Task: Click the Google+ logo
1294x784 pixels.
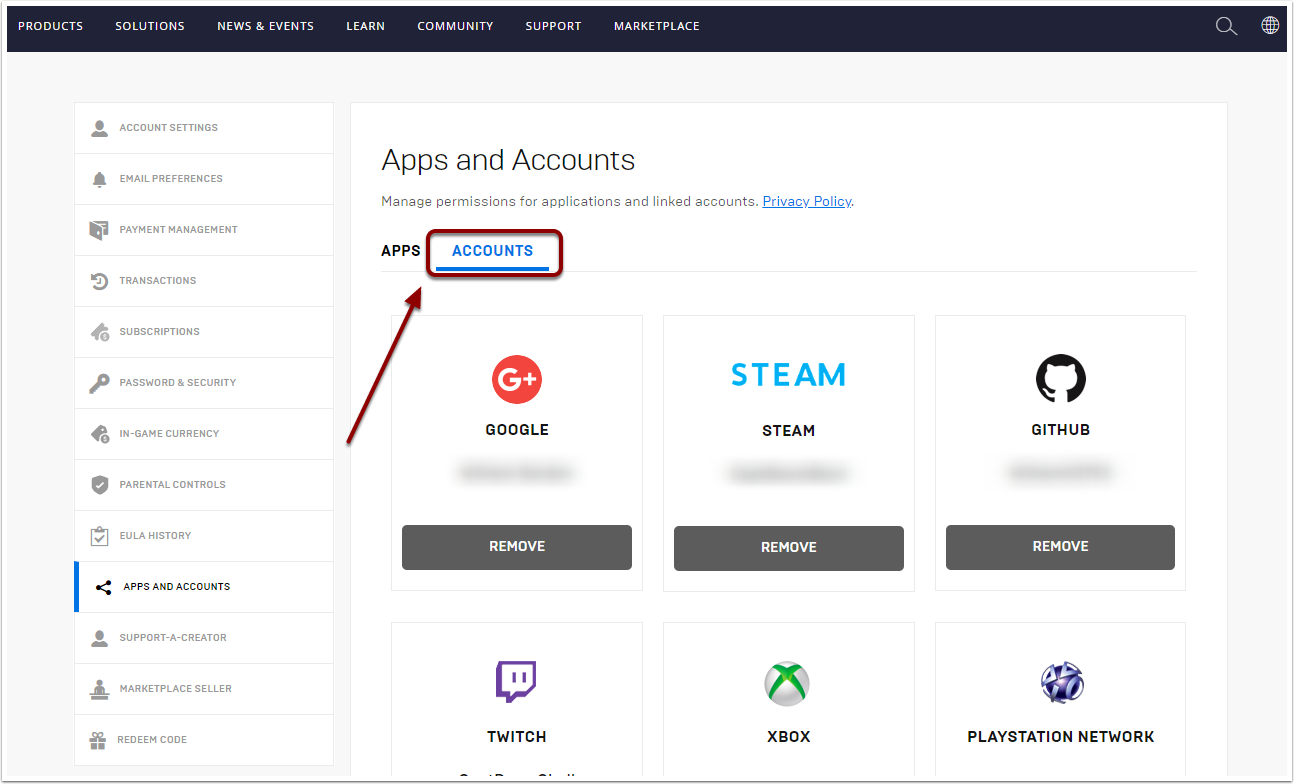Action: pyautogui.click(x=517, y=379)
